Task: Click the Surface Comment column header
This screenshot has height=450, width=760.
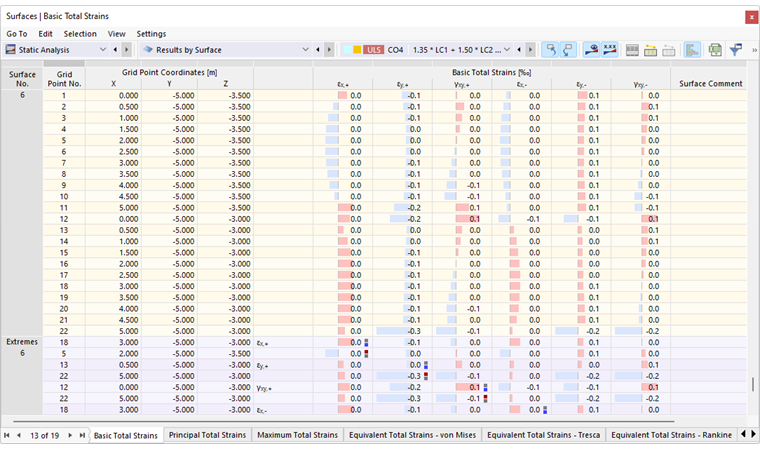Action: tap(711, 83)
